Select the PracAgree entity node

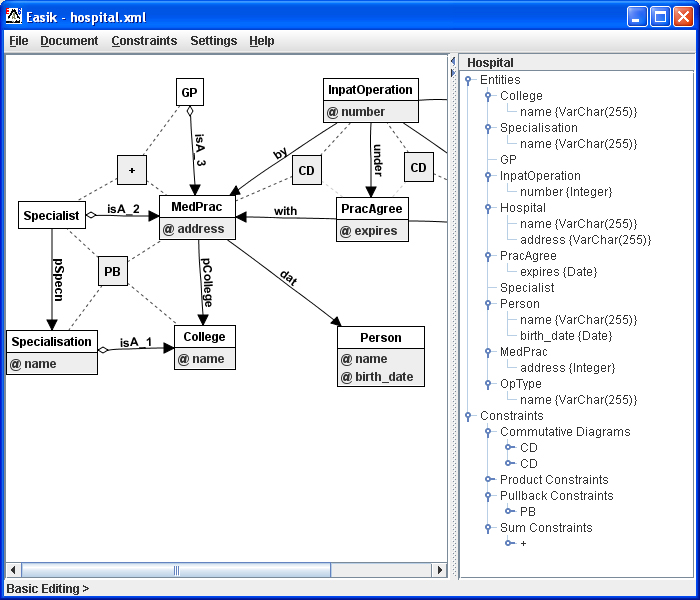(372, 209)
